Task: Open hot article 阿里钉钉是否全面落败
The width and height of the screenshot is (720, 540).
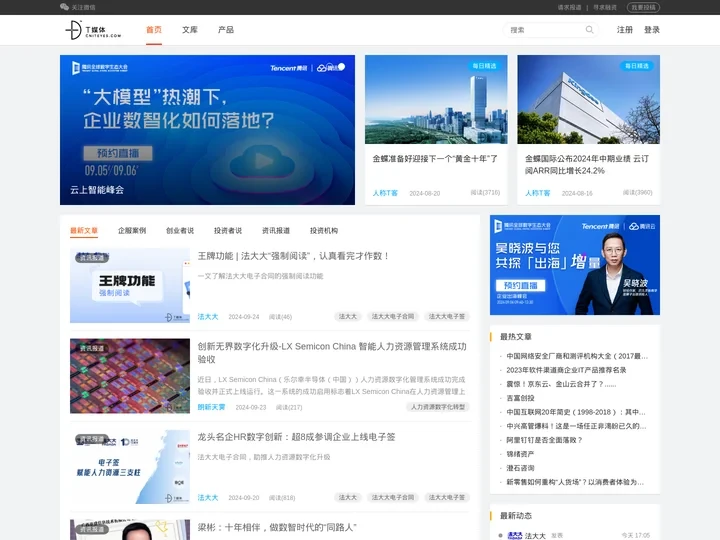Action: click(544, 440)
